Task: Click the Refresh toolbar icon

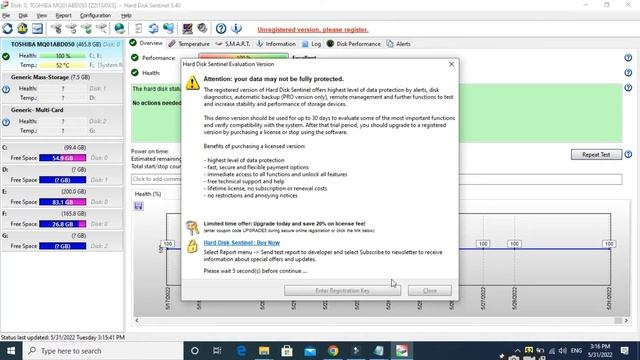Action: tap(7, 29)
